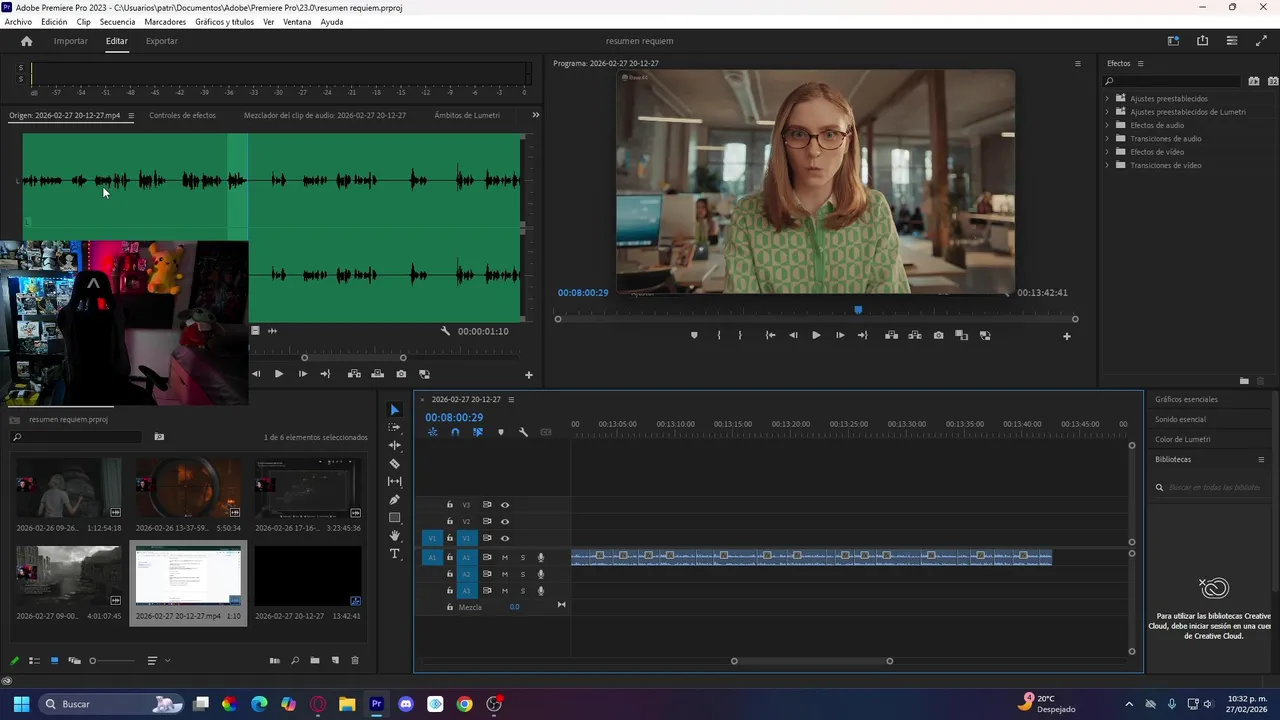
Task: Hide track V2 with the eye icon
Action: pos(505,522)
